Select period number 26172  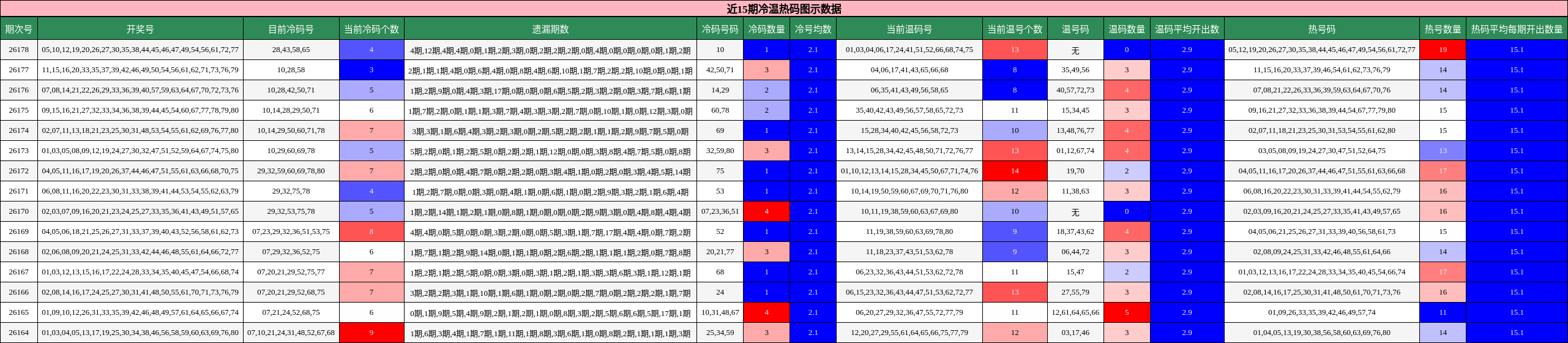tap(18, 171)
